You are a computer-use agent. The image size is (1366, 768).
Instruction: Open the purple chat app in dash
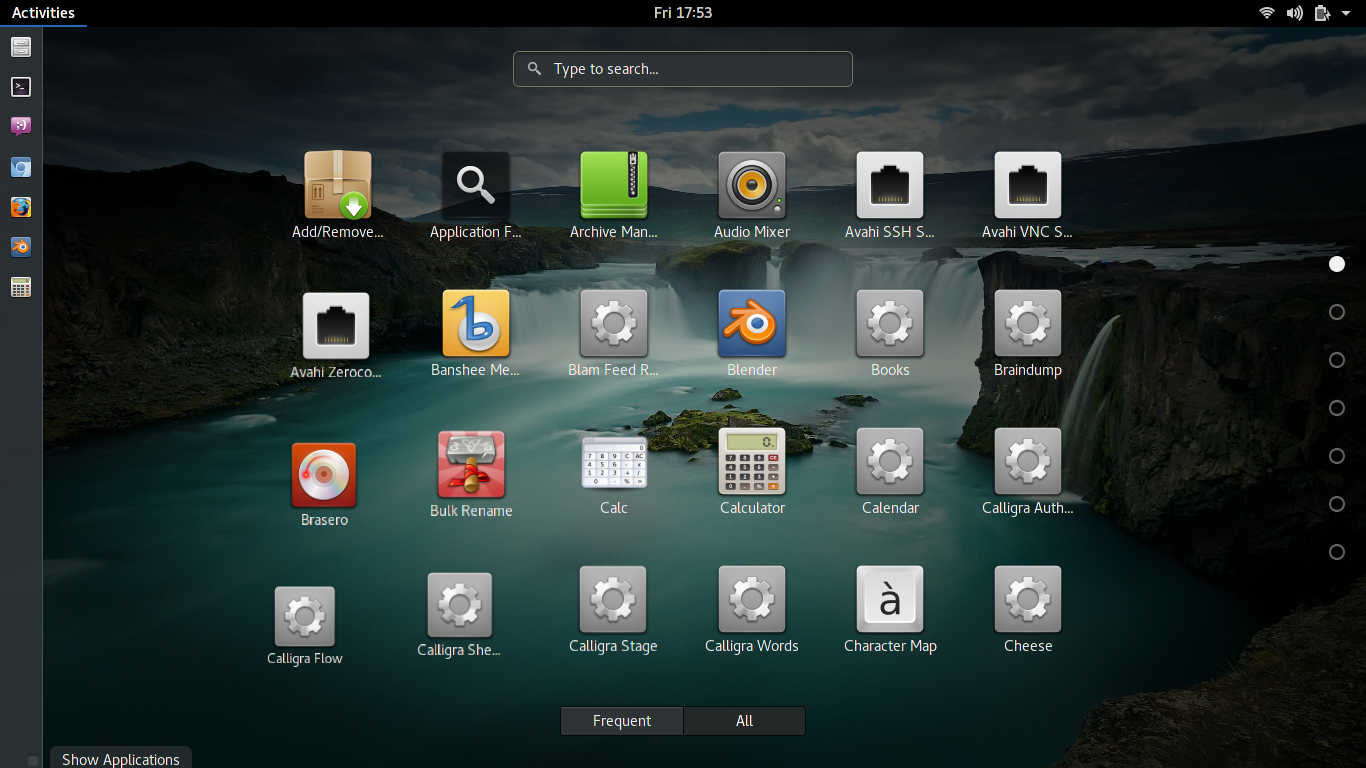(x=21, y=127)
